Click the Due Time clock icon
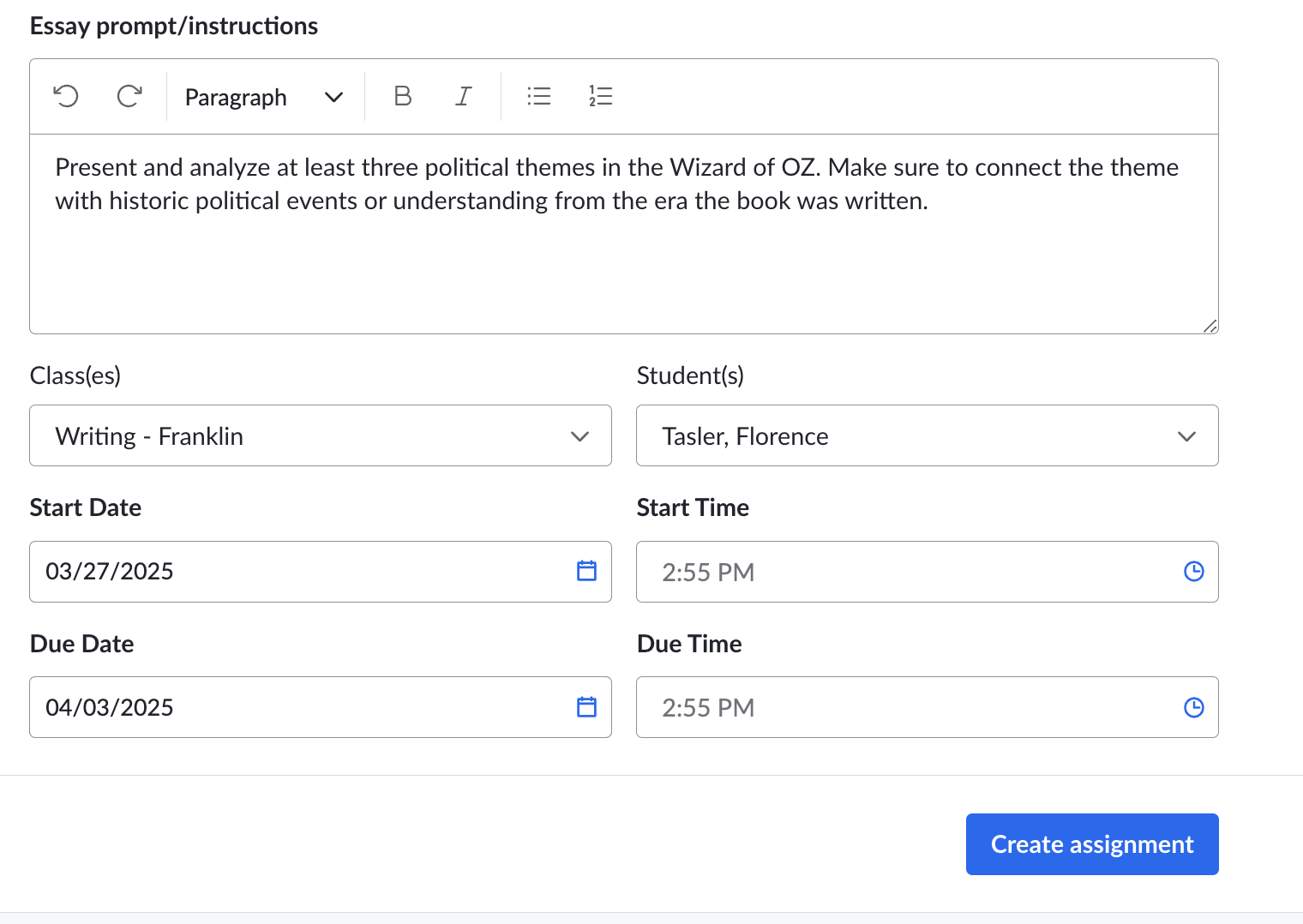1303x924 pixels. [x=1193, y=708]
